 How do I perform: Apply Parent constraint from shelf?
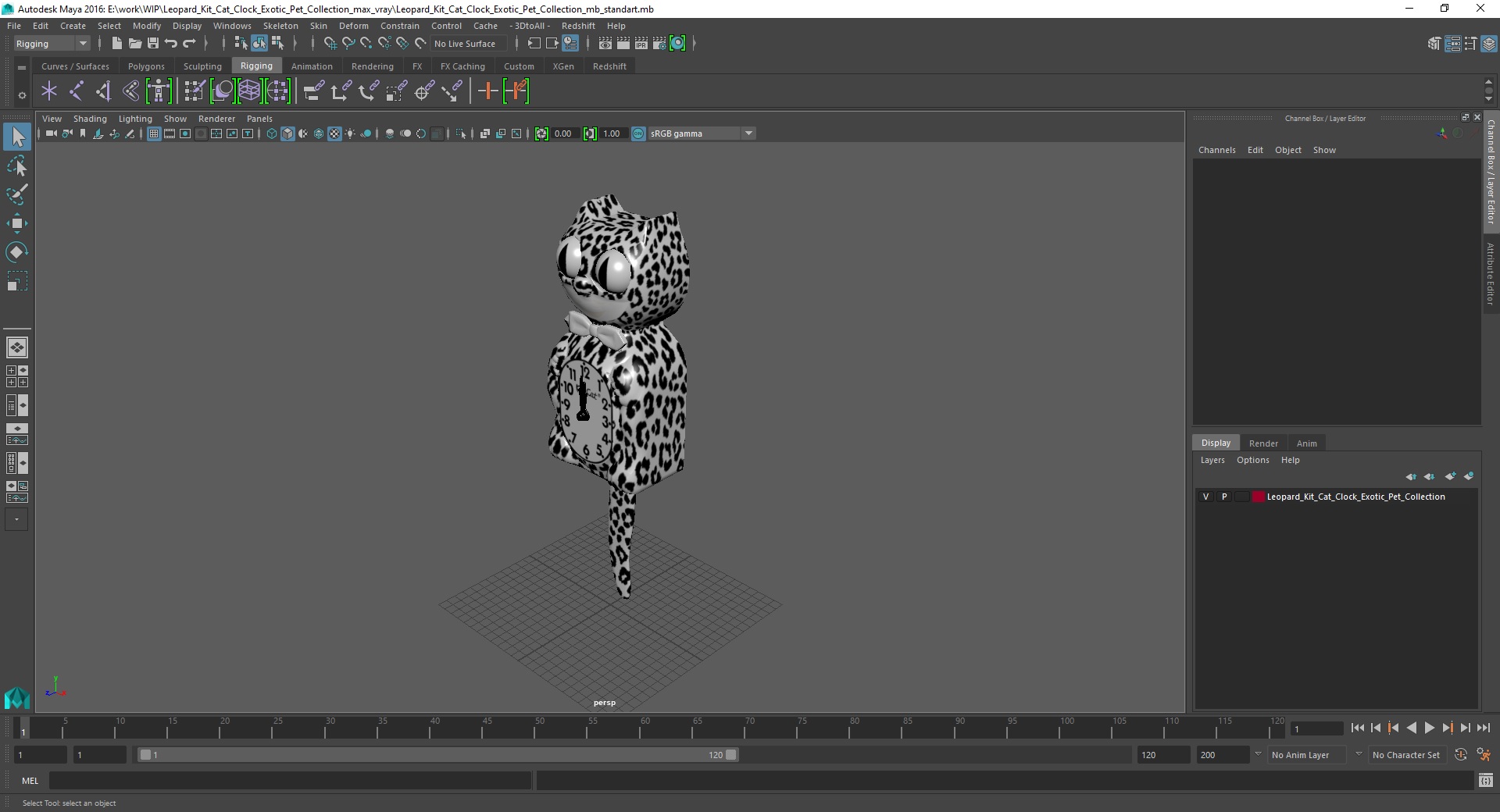313,91
